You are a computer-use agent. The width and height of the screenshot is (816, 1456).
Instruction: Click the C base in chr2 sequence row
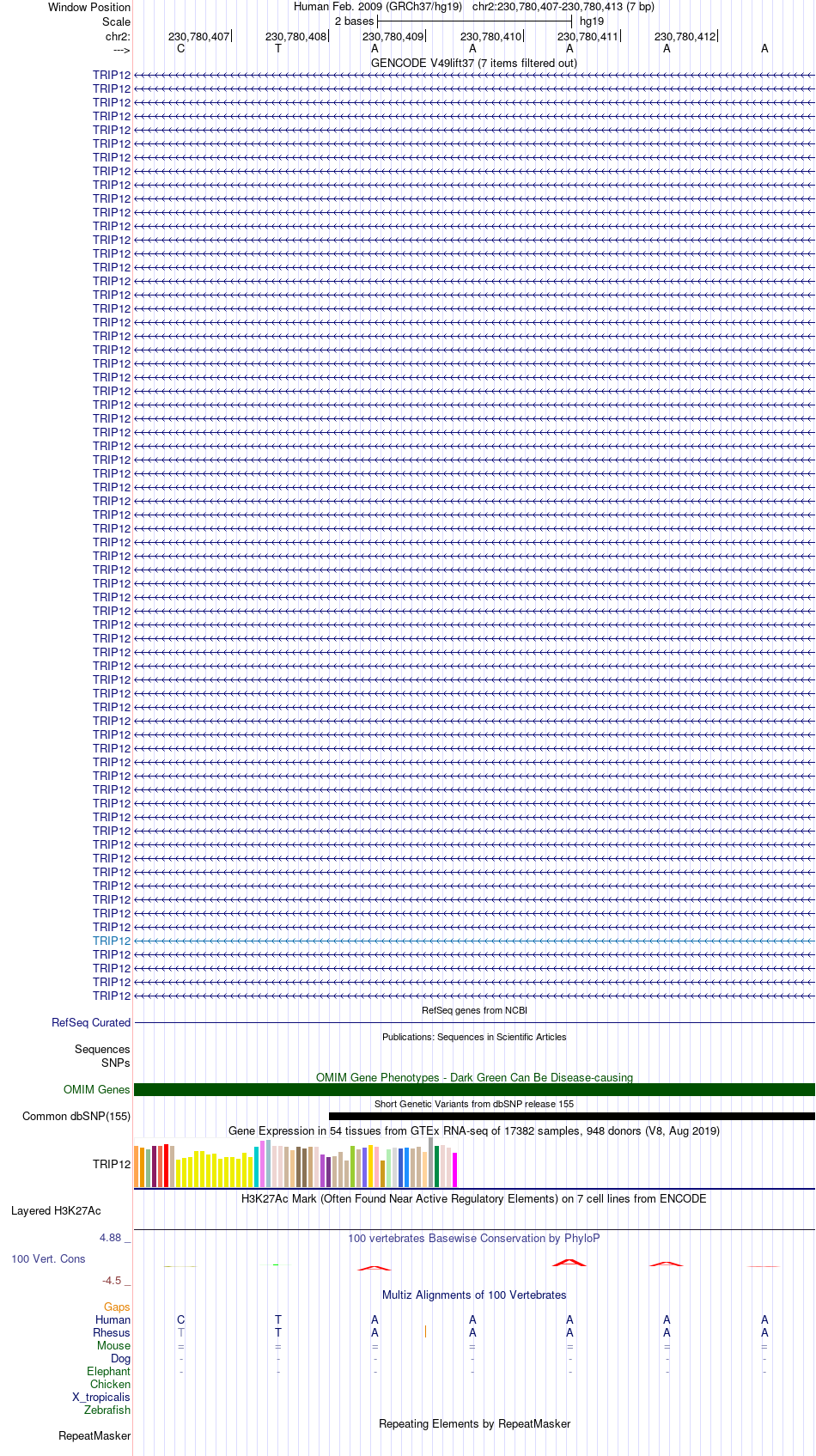tap(180, 49)
